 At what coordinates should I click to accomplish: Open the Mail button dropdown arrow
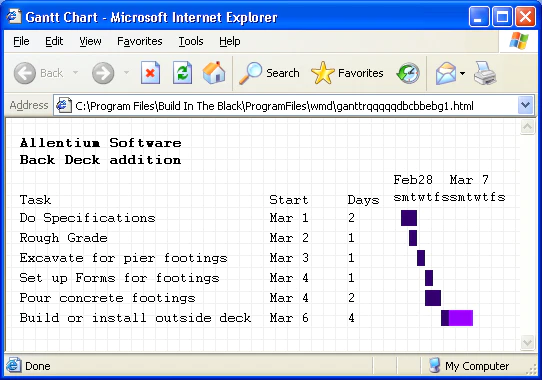pyautogui.click(x=462, y=73)
